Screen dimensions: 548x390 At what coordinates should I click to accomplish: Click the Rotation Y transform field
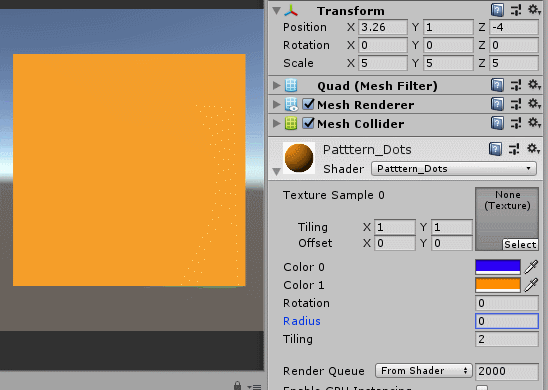point(448,45)
